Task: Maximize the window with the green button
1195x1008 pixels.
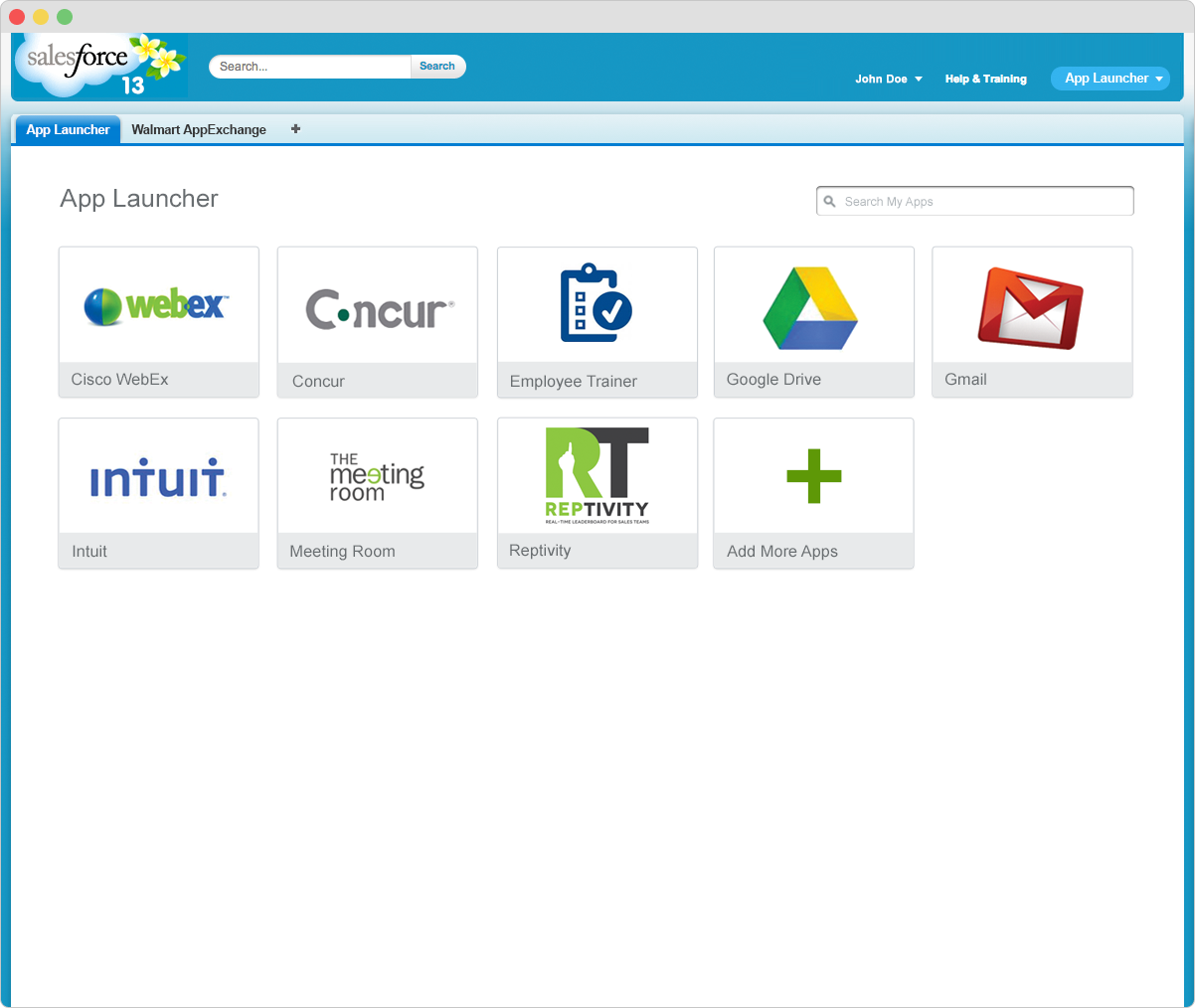Action: coord(65,17)
